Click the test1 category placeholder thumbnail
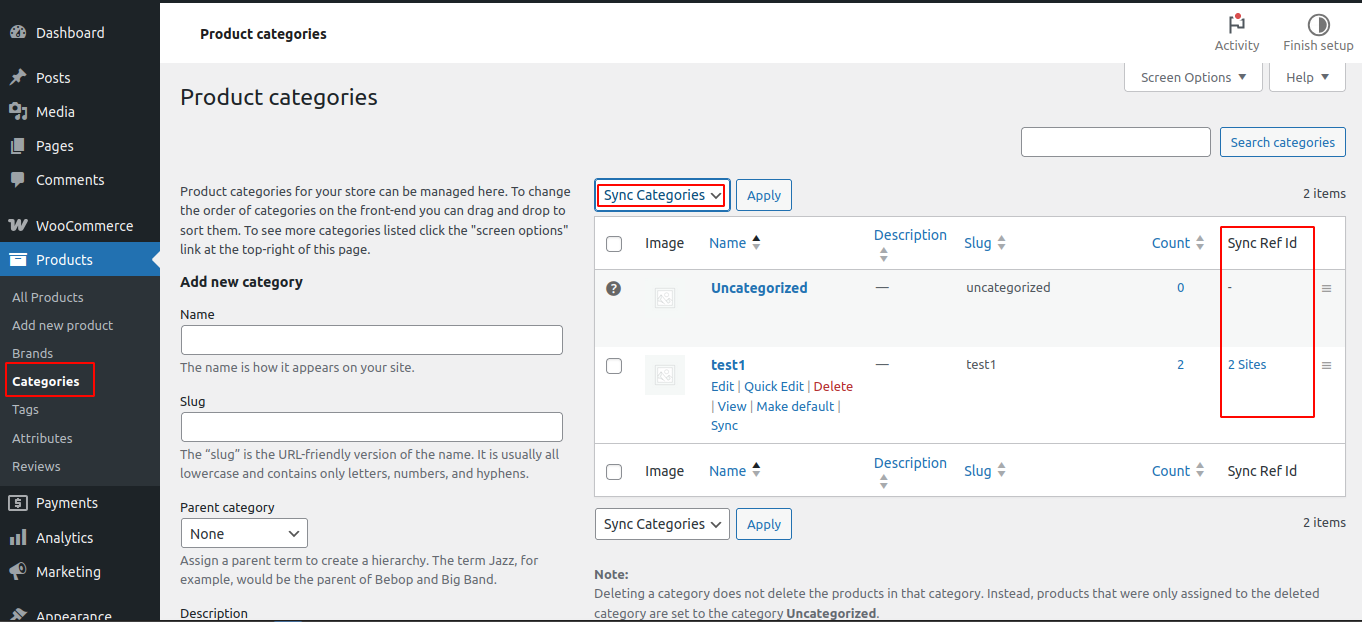This screenshot has height=622, width=1362. [x=665, y=375]
